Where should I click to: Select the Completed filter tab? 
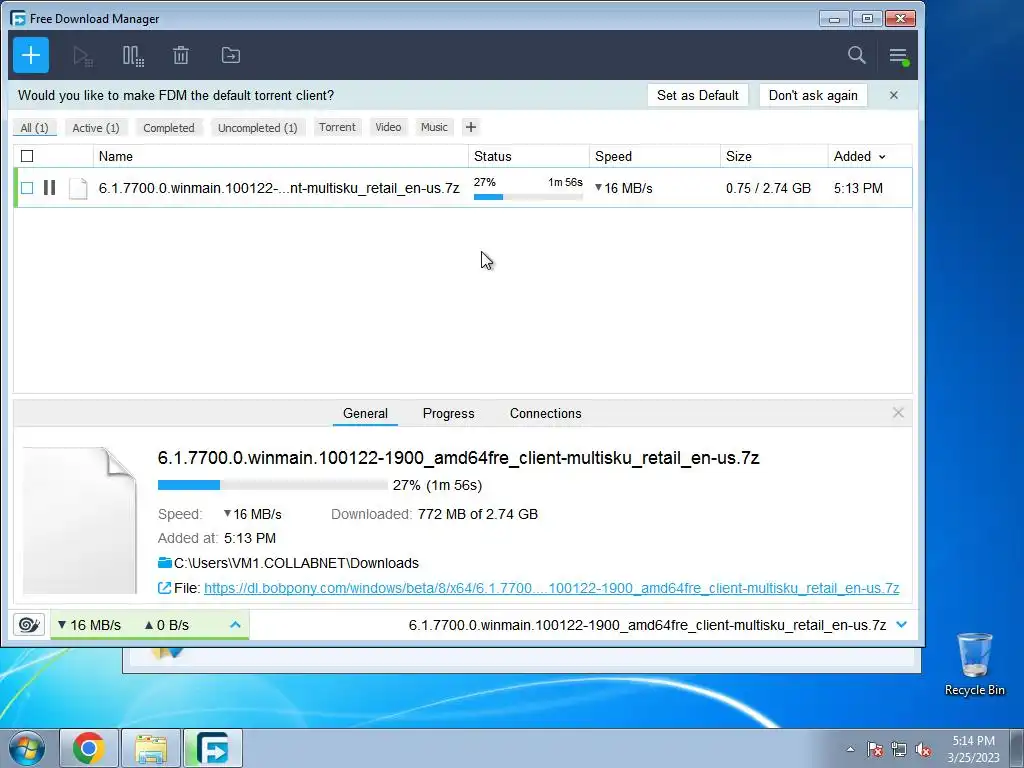click(169, 128)
